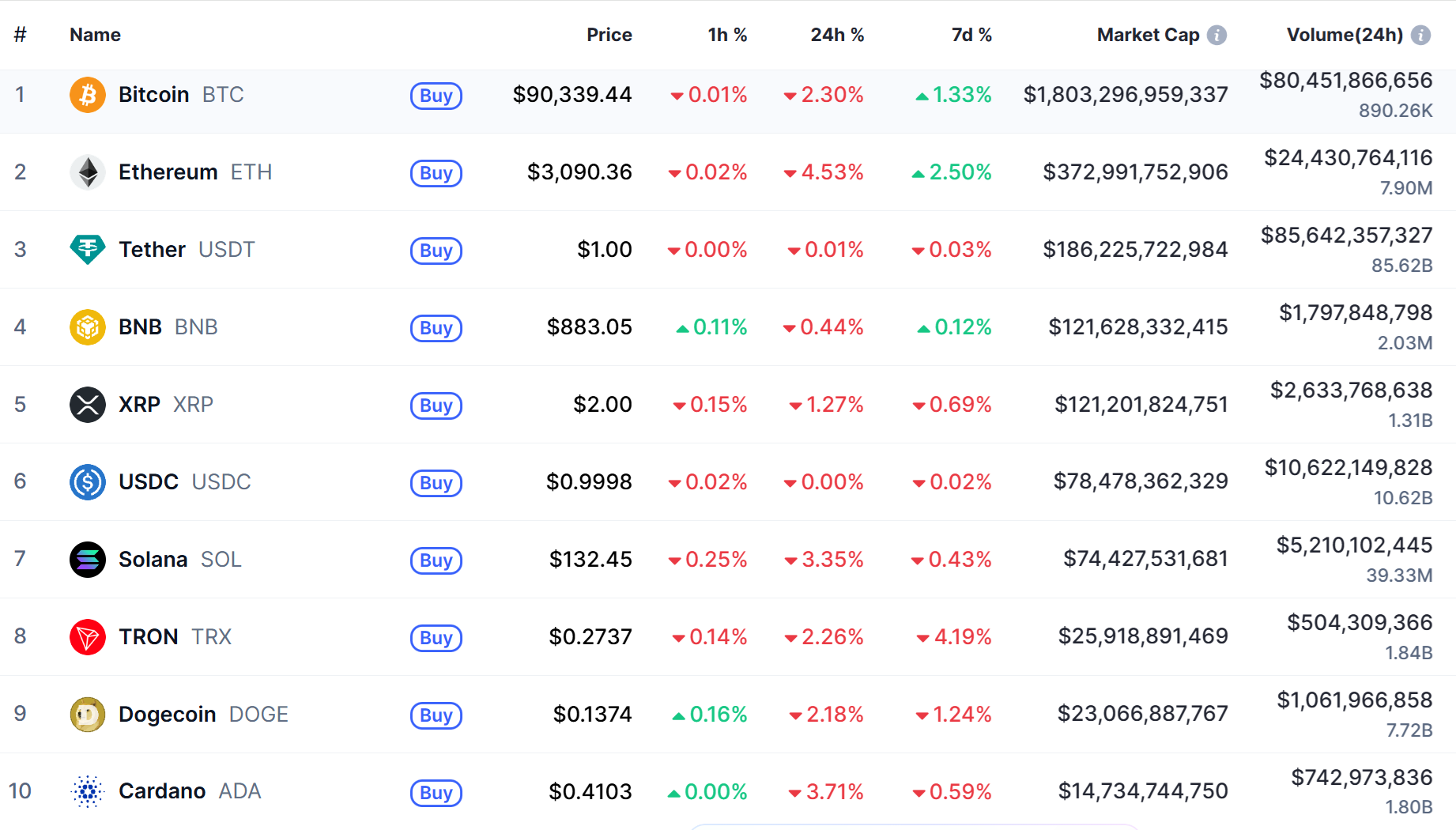The height and width of the screenshot is (830, 1456).
Task: Click Tether volume $85,642,357,327
Action: [x=1347, y=236]
